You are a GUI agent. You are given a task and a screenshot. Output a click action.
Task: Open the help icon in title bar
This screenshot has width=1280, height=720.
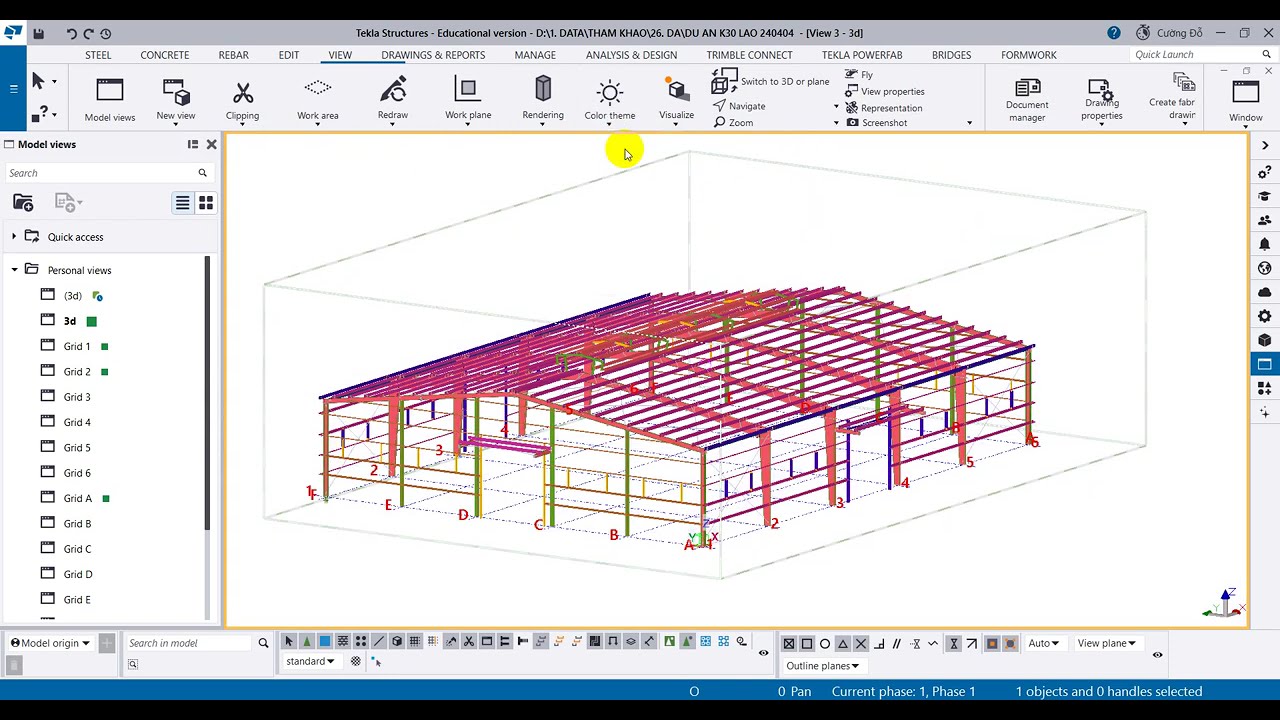coord(1114,33)
